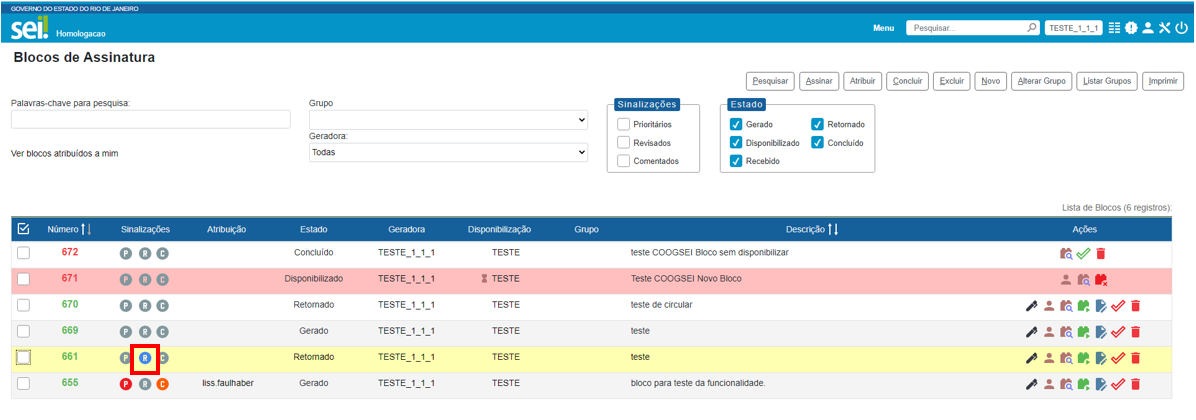The width and height of the screenshot is (1196, 420).
Task: Open the Menu item in the header
Action: click(883, 28)
